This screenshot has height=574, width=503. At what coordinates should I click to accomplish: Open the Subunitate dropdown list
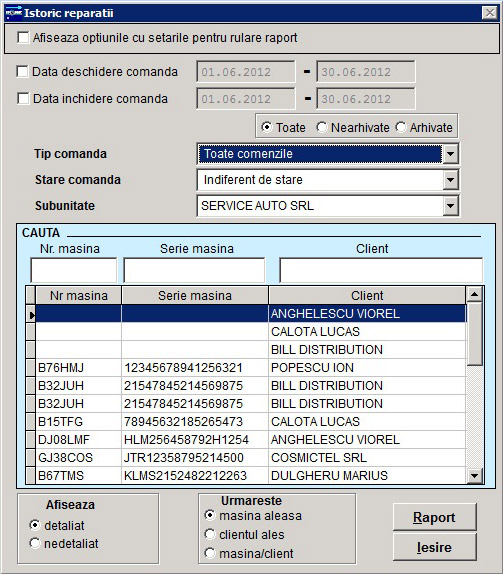pos(450,206)
